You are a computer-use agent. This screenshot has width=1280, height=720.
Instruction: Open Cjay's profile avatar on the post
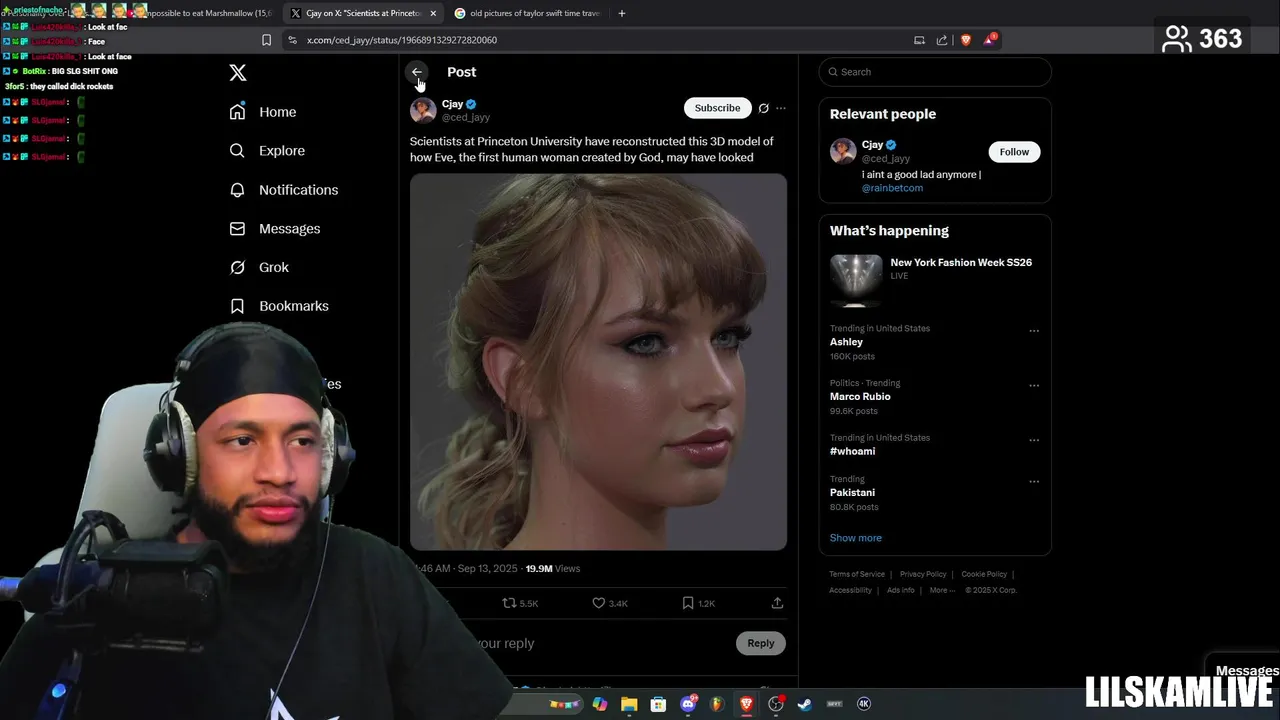(x=423, y=110)
